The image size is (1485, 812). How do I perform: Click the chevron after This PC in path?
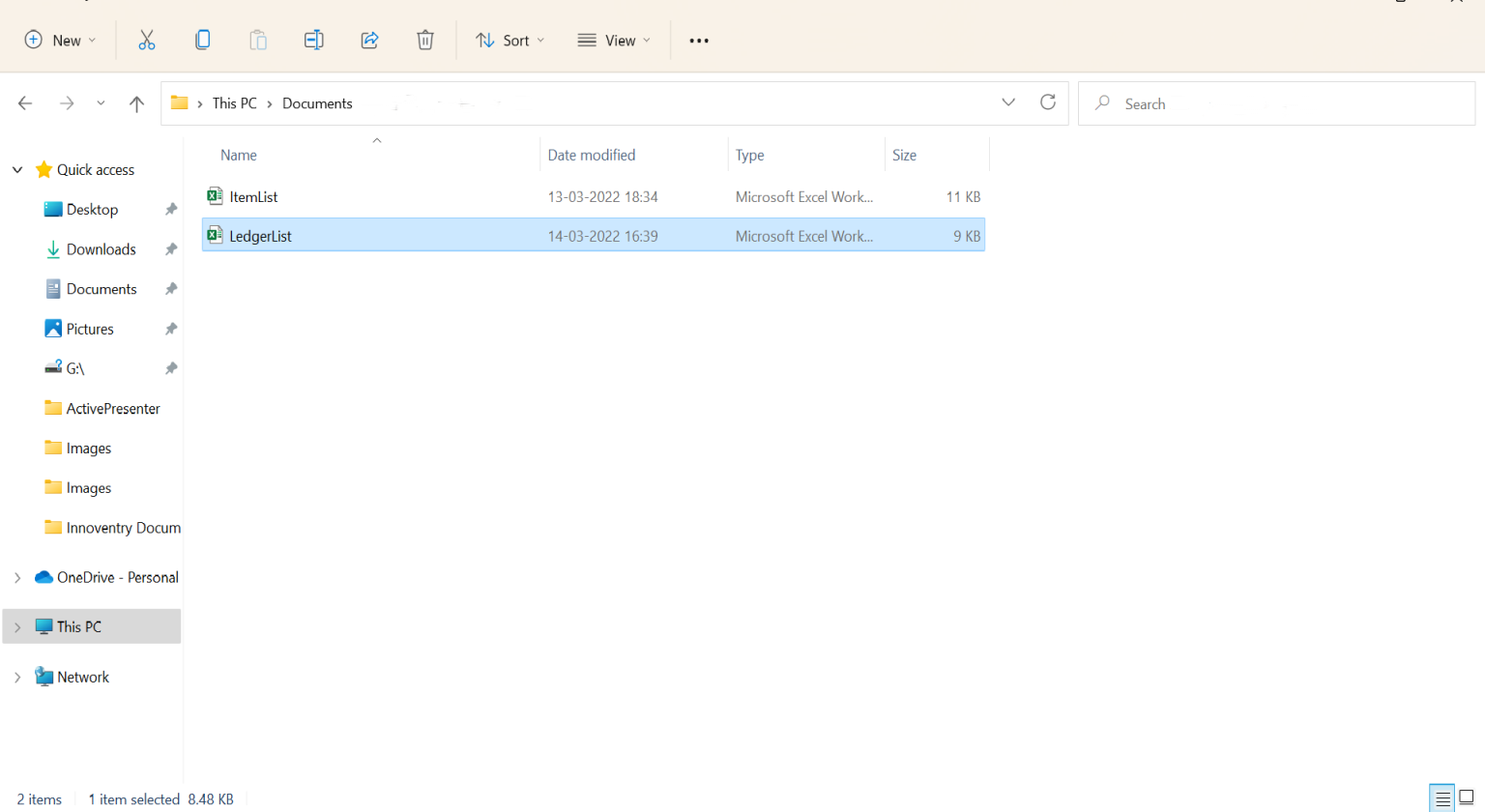[x=270, y=103]
